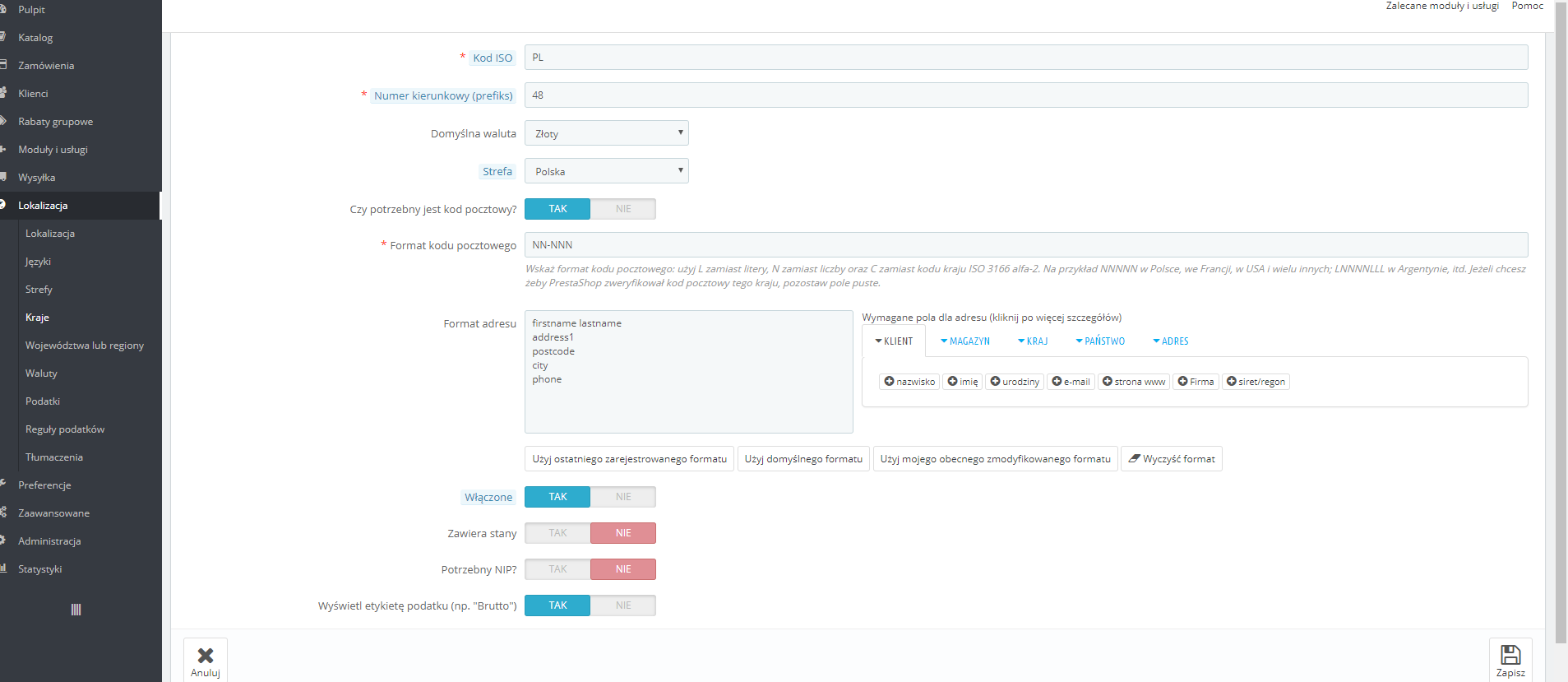Add the siret/regon field via its plus icon
1568x682 pixels.
(1231, 381)
